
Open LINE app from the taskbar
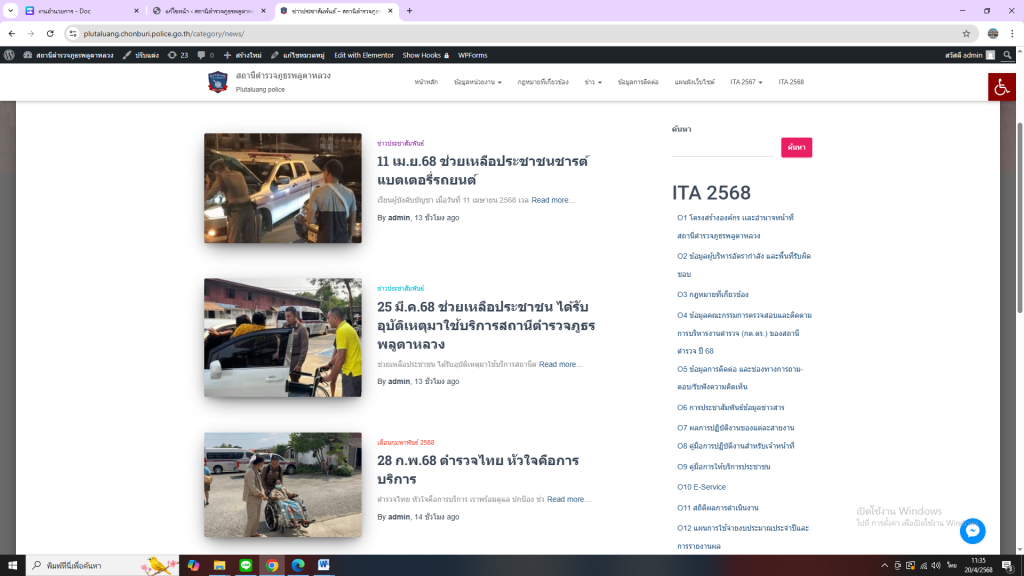pos(245,565)
